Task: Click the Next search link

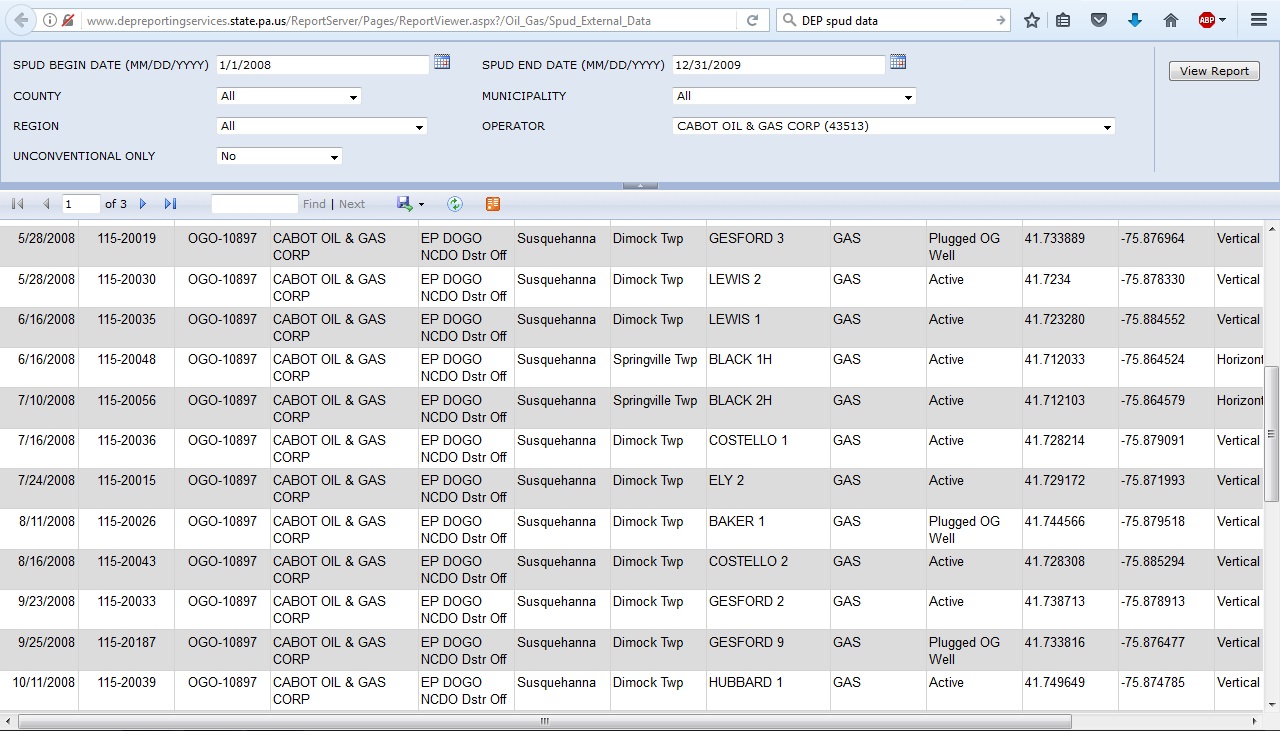Action: 352,204
